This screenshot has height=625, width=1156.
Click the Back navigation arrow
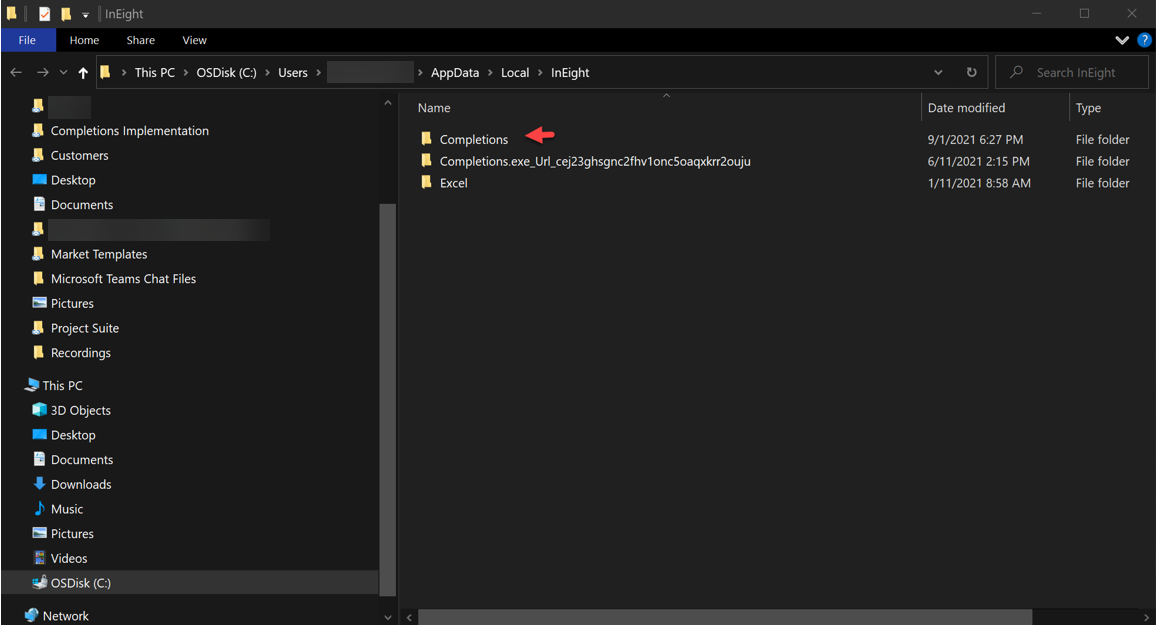pyautogui.click(x=16, y=73)
